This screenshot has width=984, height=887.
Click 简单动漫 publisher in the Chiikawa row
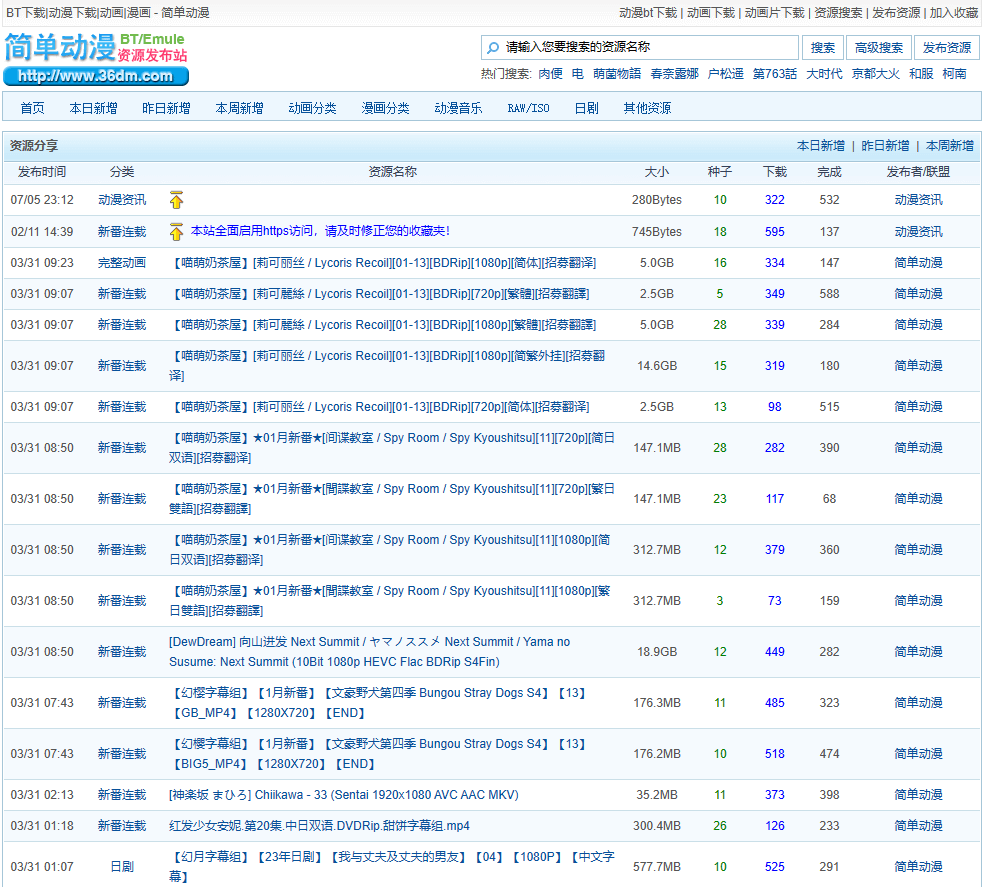point(918,795)
